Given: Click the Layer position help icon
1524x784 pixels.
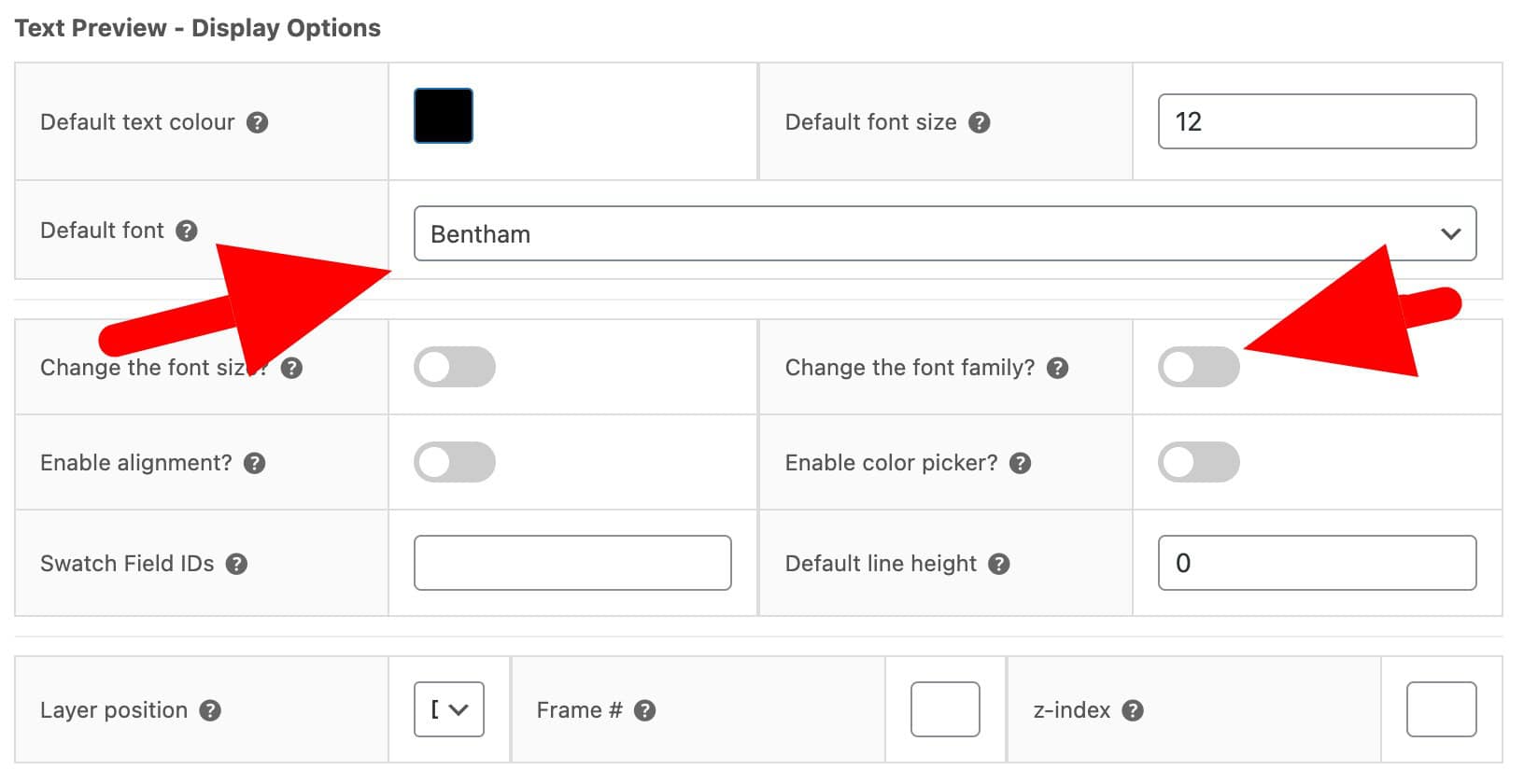Looking at the screenshot, I should point(214,709).
